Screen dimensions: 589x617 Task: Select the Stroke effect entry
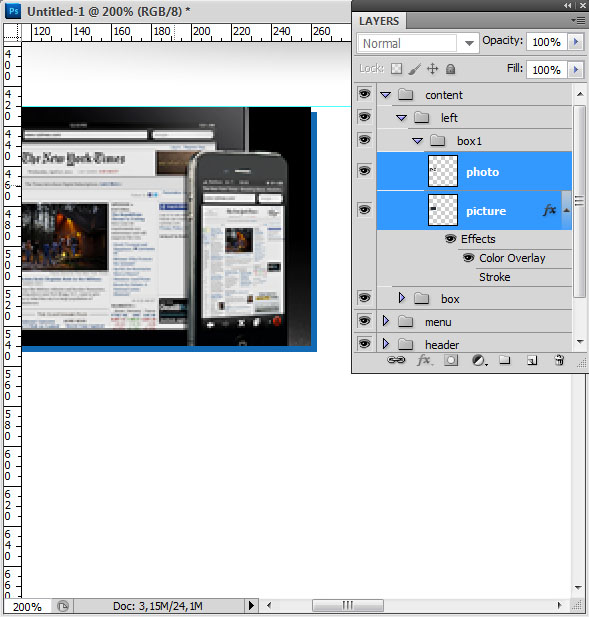pyautogui.click(x=495, y=277)
